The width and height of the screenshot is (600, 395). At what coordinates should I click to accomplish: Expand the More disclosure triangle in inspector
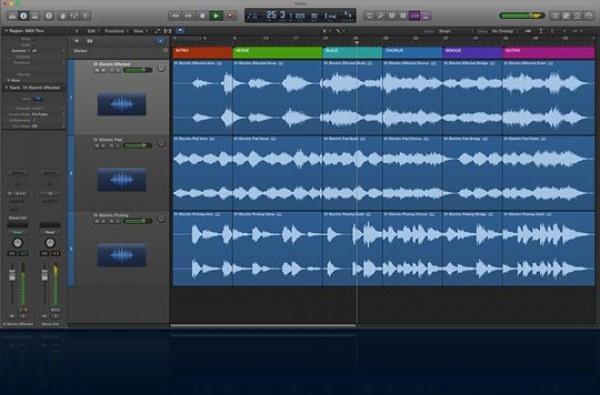[8, 80]
